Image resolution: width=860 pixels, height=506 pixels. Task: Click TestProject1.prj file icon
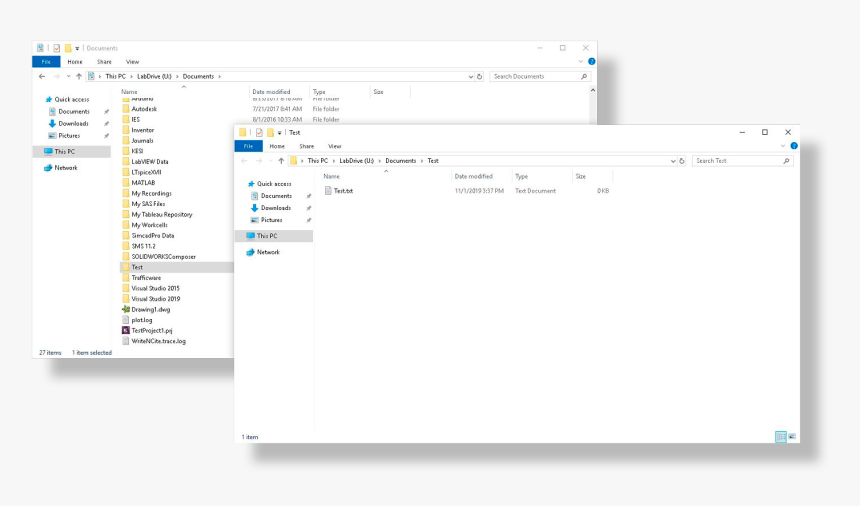(x=126, y=331)
